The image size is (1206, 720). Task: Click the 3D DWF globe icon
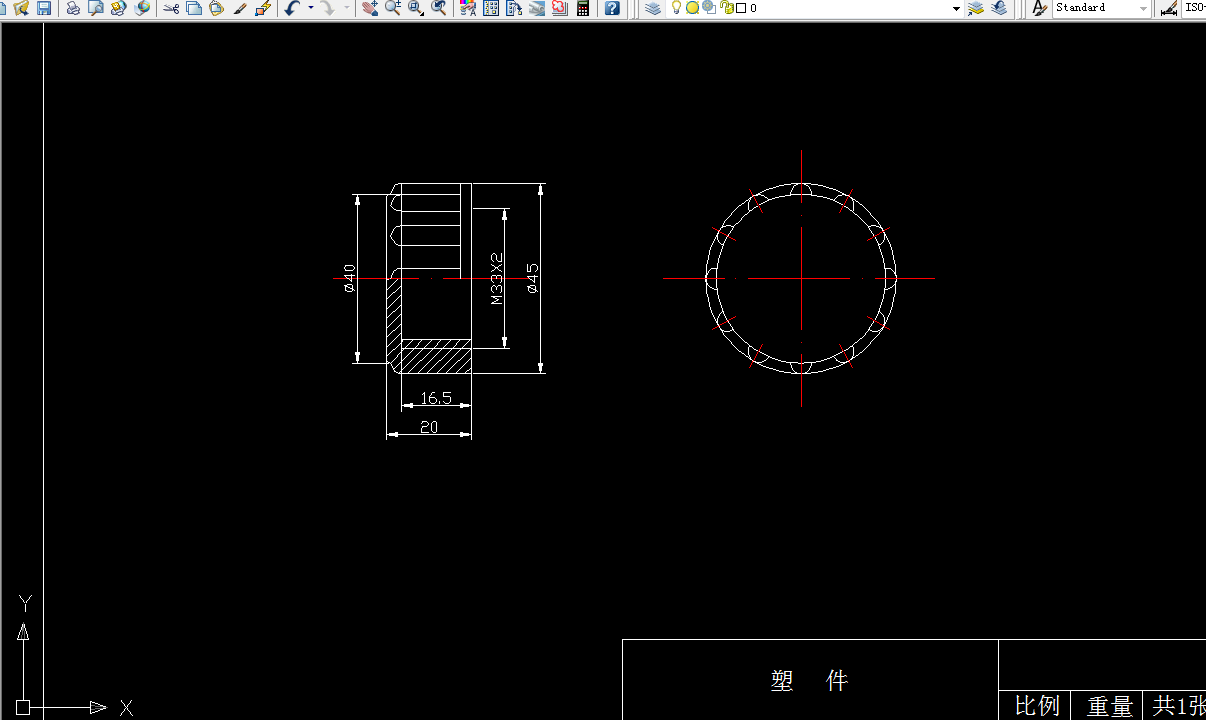142,8
